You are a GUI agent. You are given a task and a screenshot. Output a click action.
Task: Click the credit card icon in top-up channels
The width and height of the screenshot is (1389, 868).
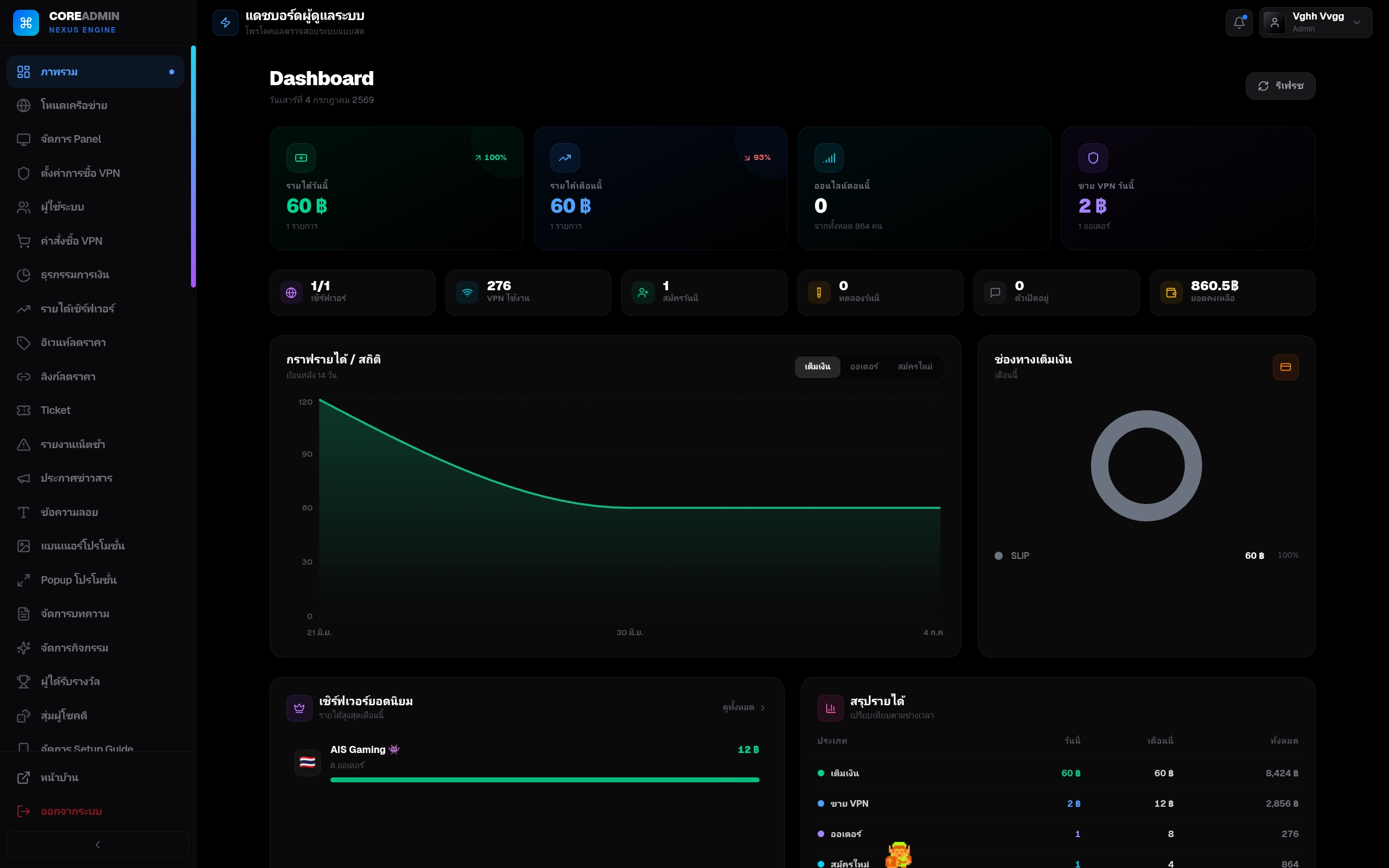click(1285, 367)
